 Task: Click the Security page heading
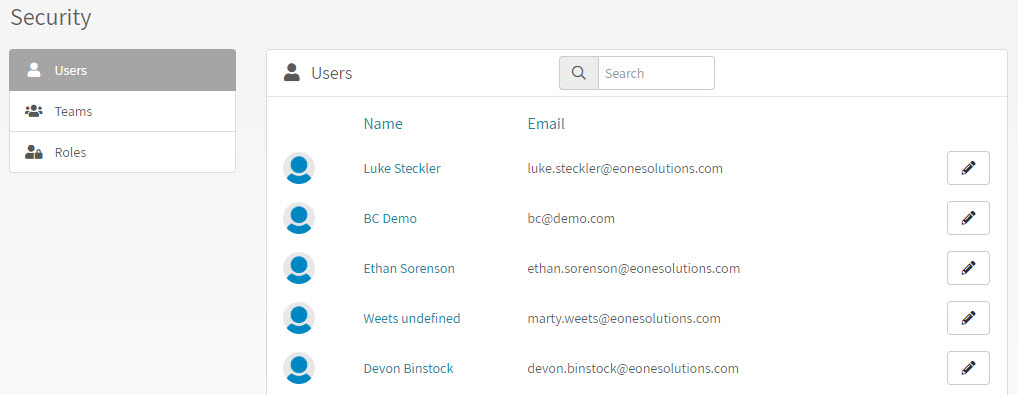[51, 18]
